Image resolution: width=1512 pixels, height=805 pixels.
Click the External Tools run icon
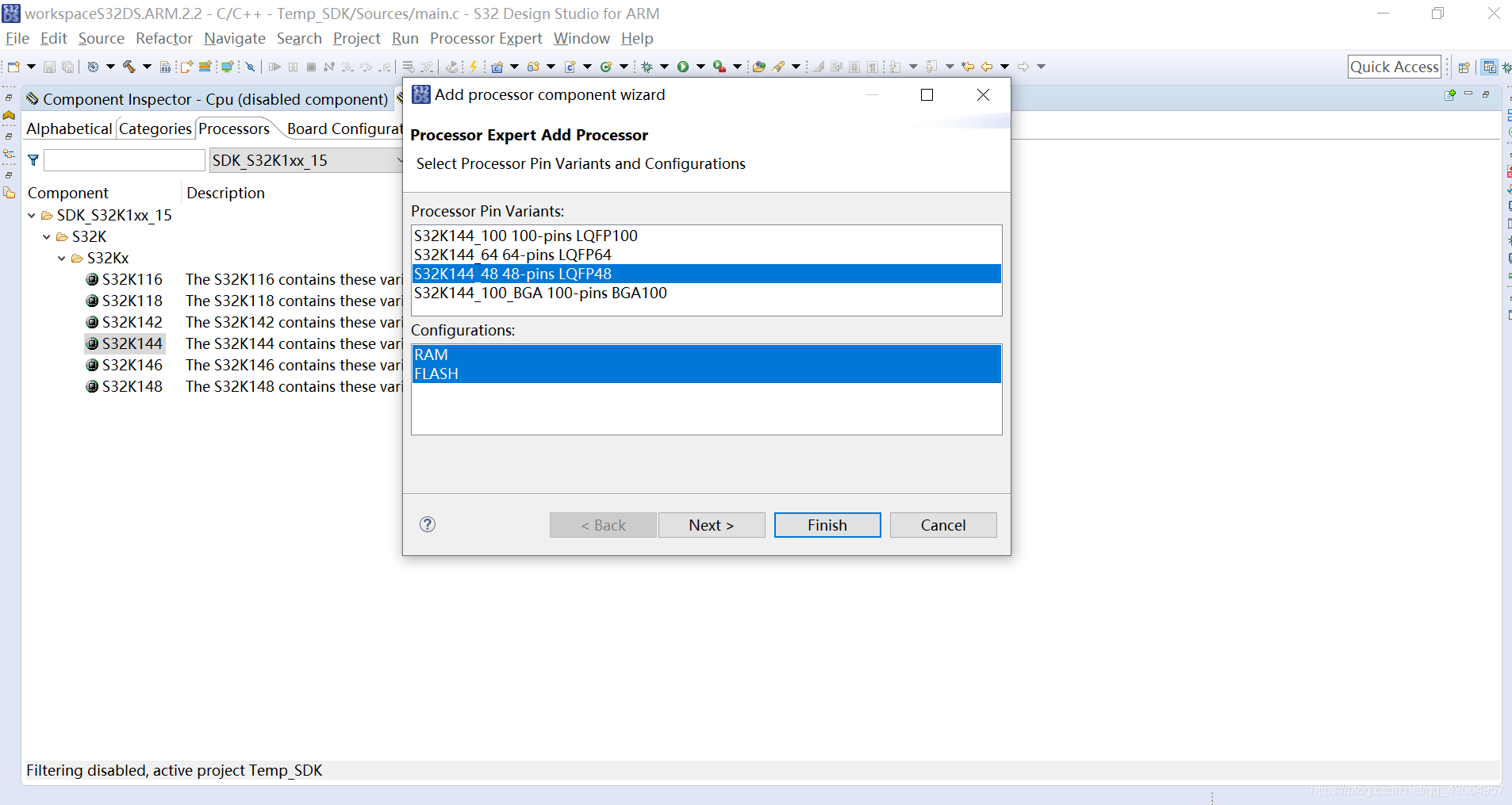coord(720,67)
